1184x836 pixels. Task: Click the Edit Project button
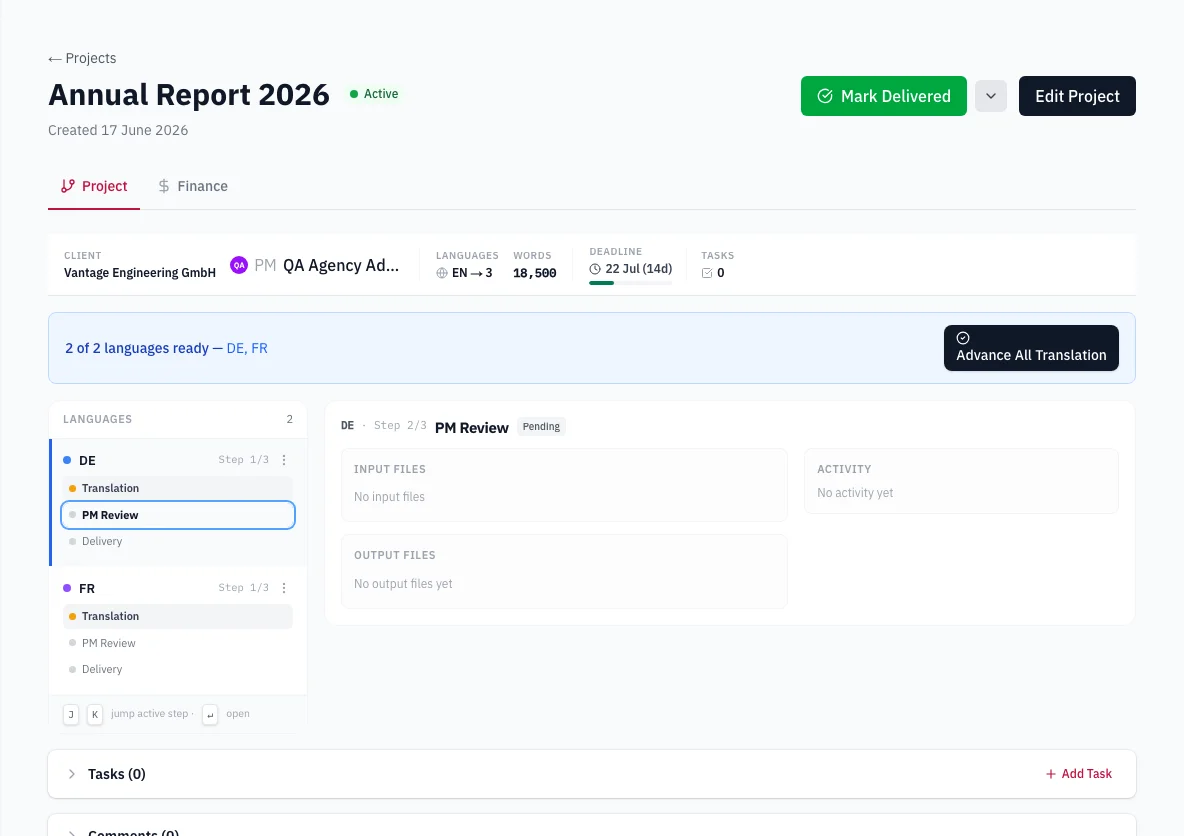(1077, 96)
